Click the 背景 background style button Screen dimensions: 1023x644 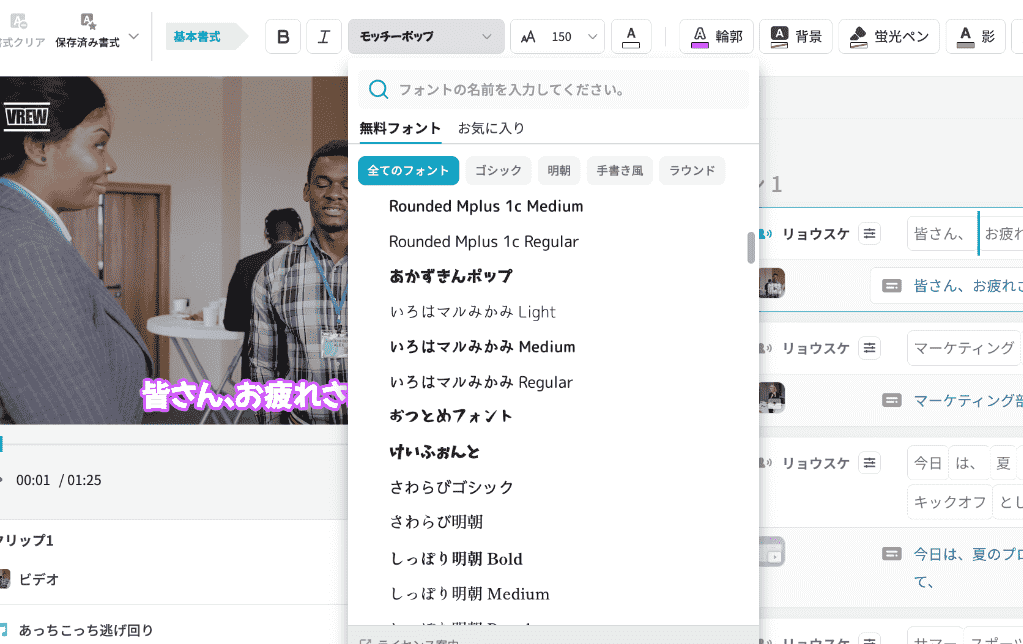pos(796,37)
